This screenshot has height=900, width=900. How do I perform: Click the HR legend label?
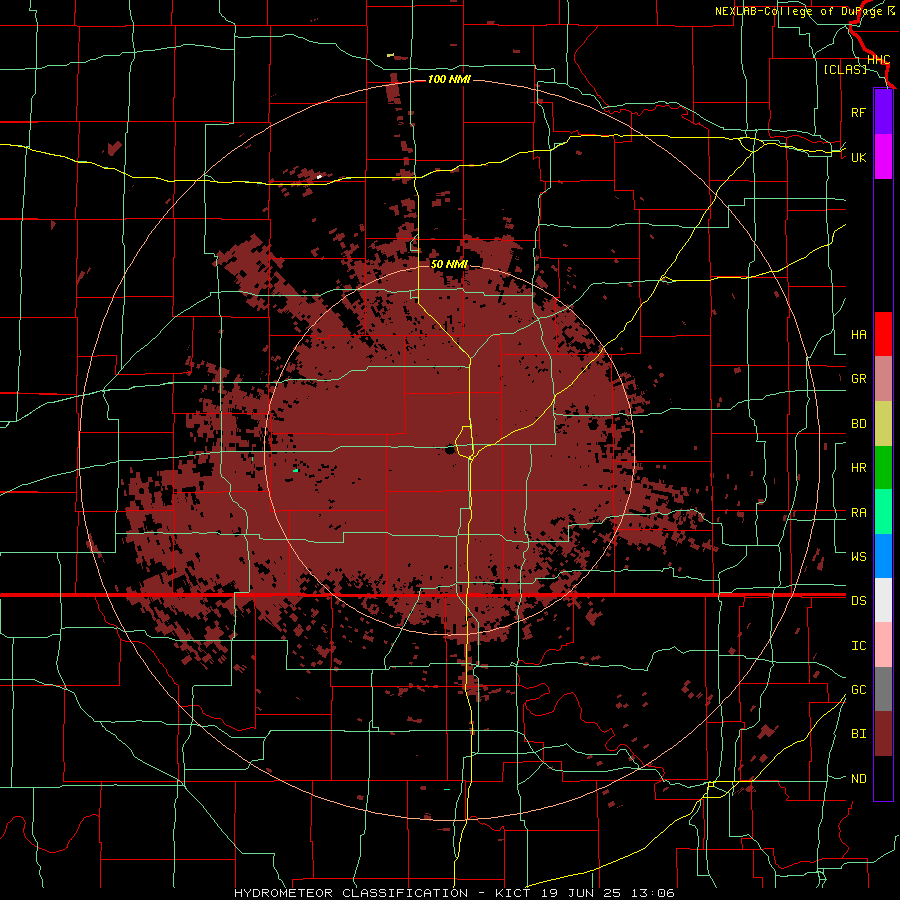[858, 468]
